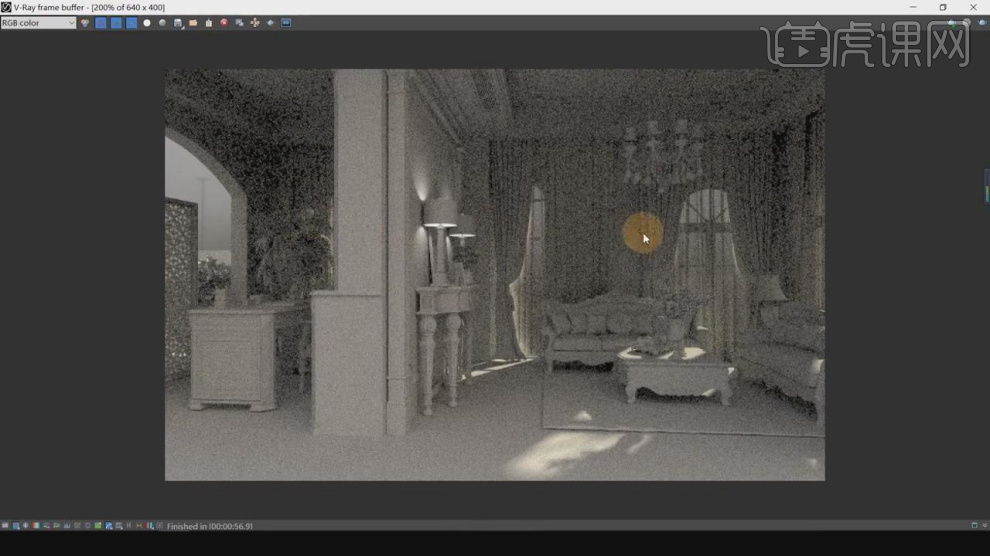Toggle the red channel view

coord(100,23)
